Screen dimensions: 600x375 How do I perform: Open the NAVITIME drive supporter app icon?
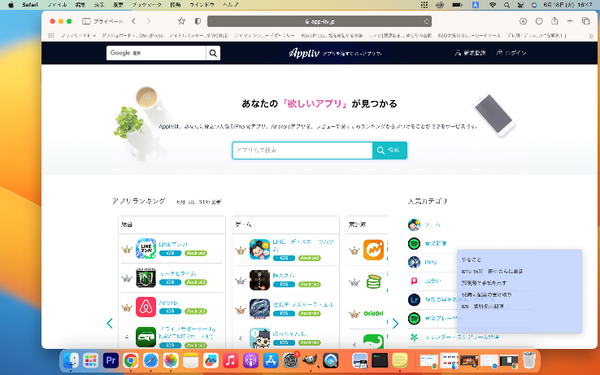[x=146, y=337]
